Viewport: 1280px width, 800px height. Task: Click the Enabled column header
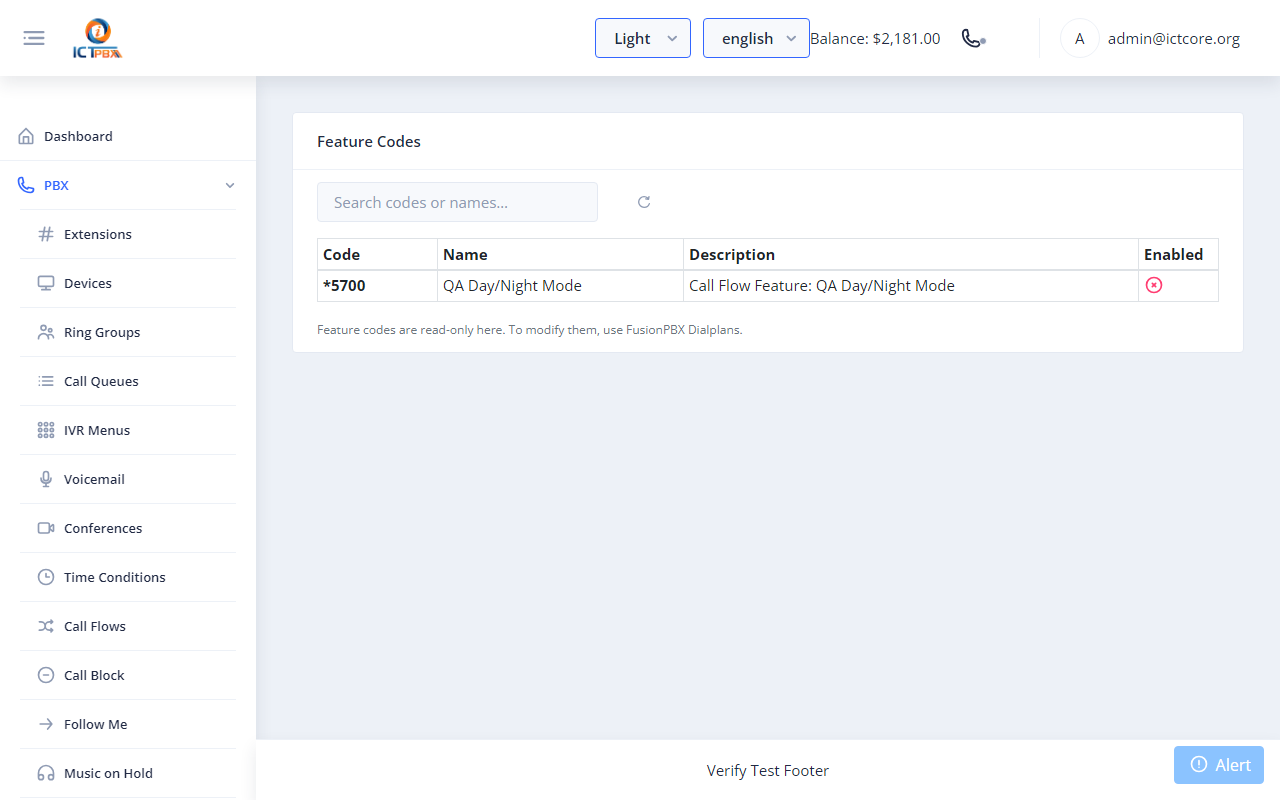pyautogui.click(x=1178, y=254)
